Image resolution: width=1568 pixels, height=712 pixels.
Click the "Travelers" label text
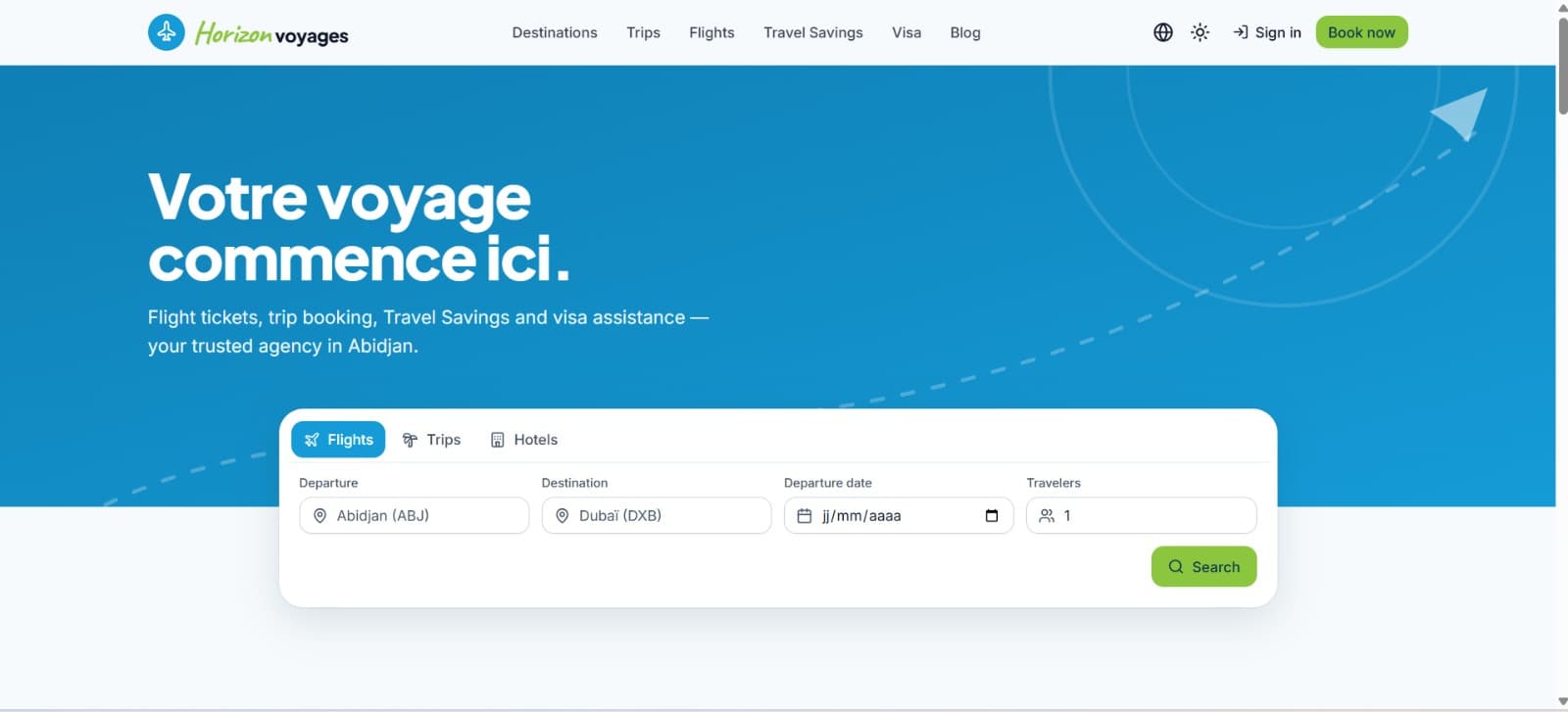pos(1053,483)
